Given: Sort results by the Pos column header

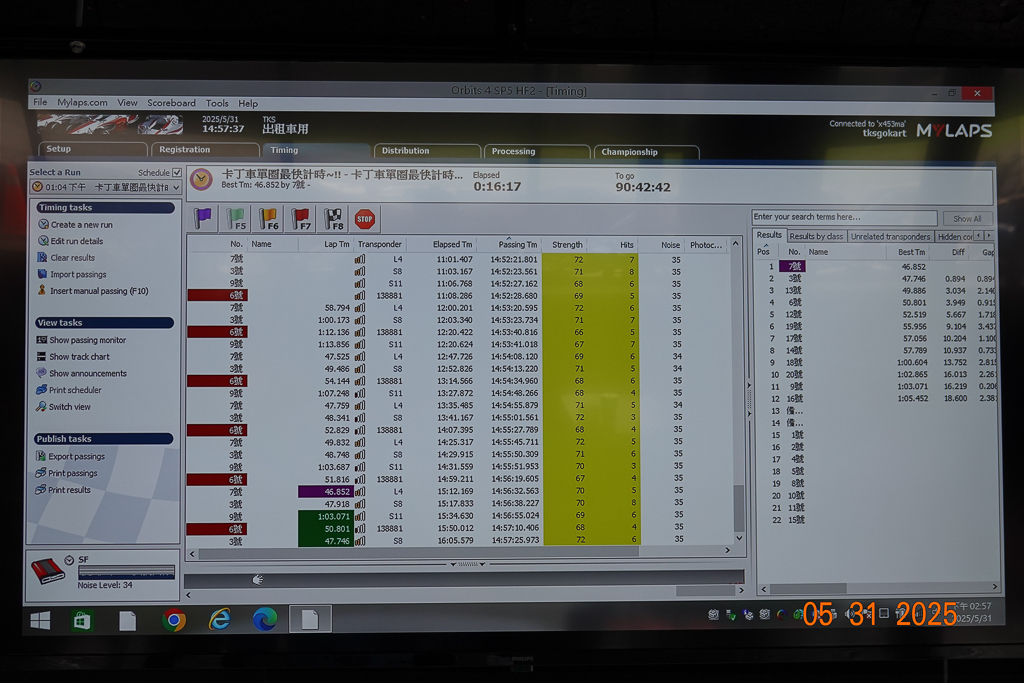Looking at the screenshot, I should click(x=763, y=252).
